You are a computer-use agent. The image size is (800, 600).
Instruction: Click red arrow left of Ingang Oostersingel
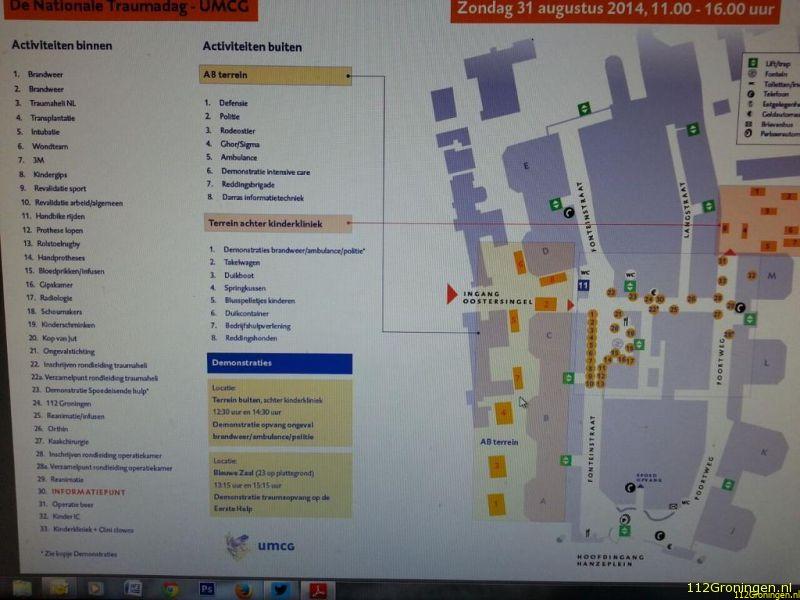pyautogui.click(x=449, y=293)
